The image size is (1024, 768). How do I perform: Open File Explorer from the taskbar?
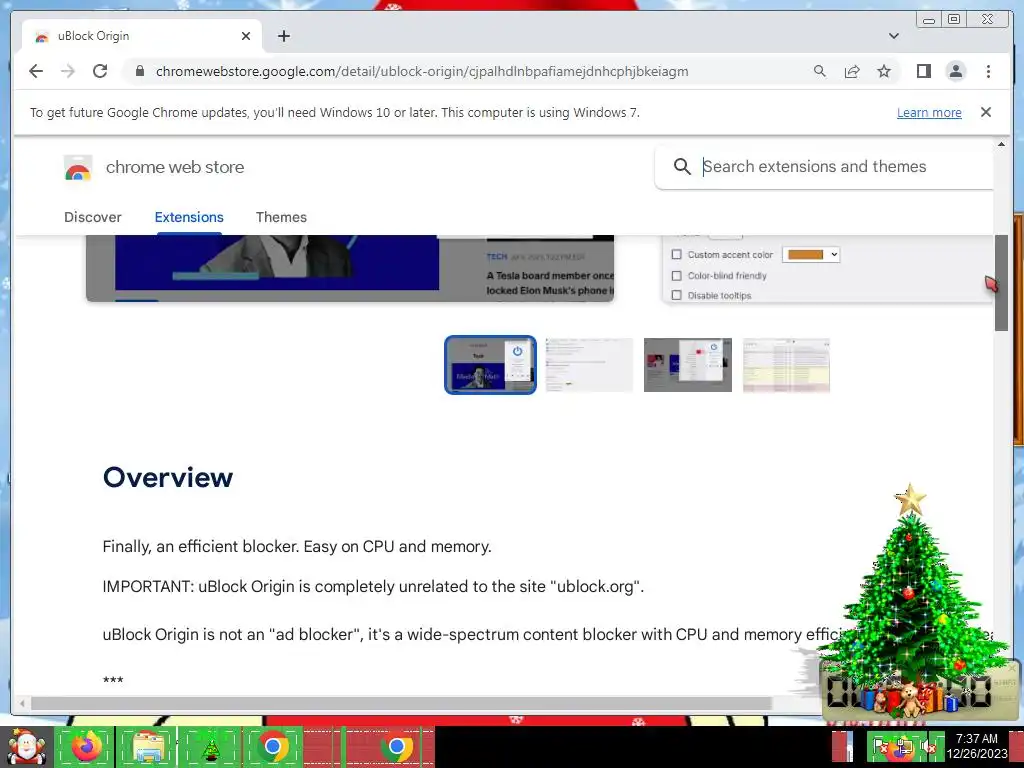coord(148,746)
